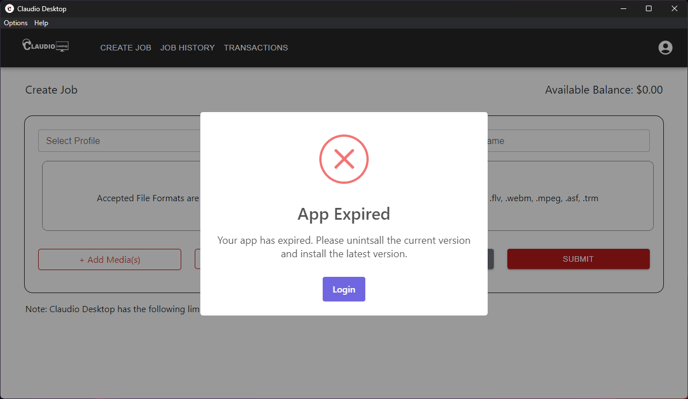Open the Select Profile dropdown
The height and width of the screenshot is (399, 688).
119,140
